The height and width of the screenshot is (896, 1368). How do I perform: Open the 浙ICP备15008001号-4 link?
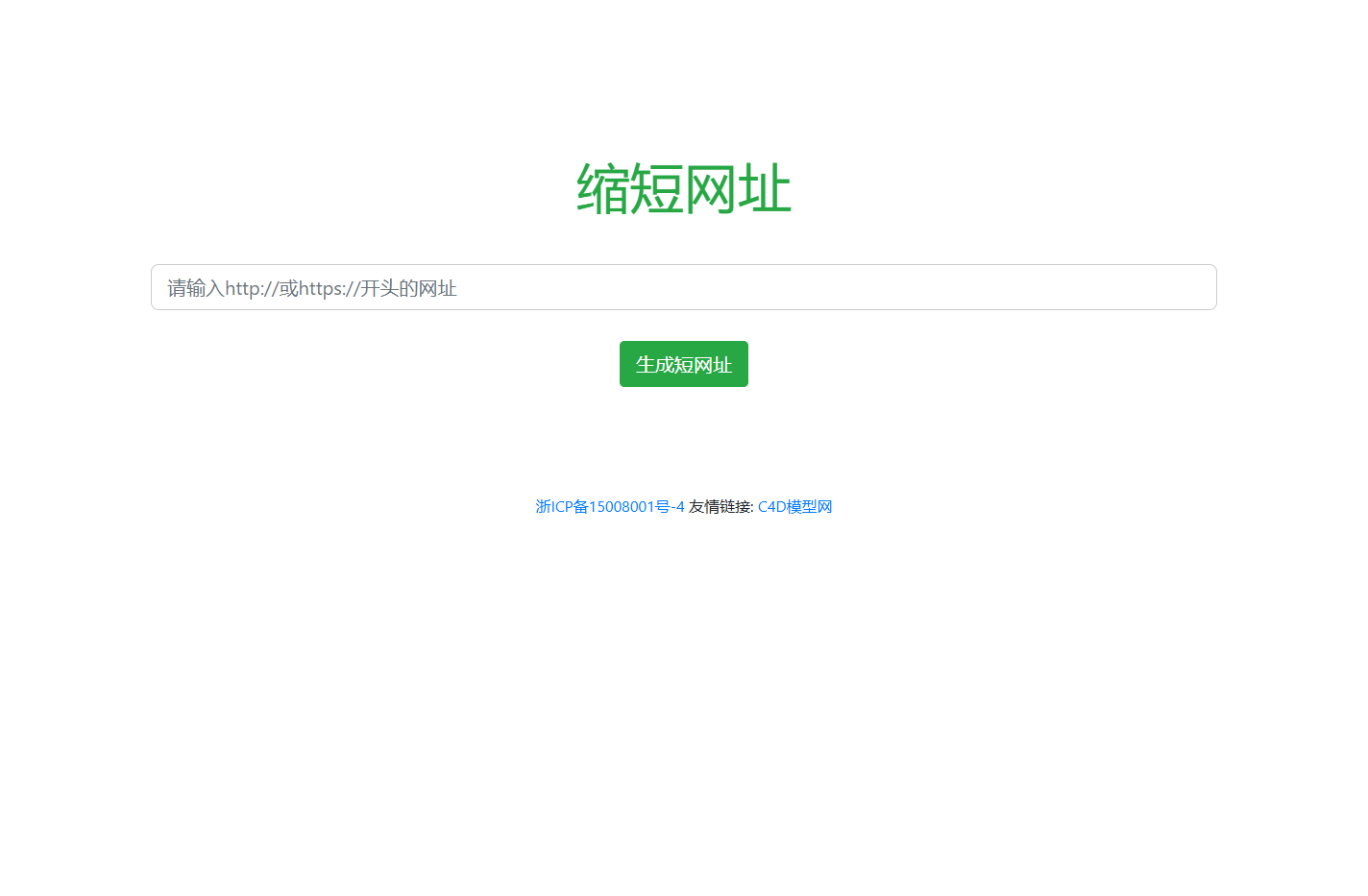[x=610, y=506]
